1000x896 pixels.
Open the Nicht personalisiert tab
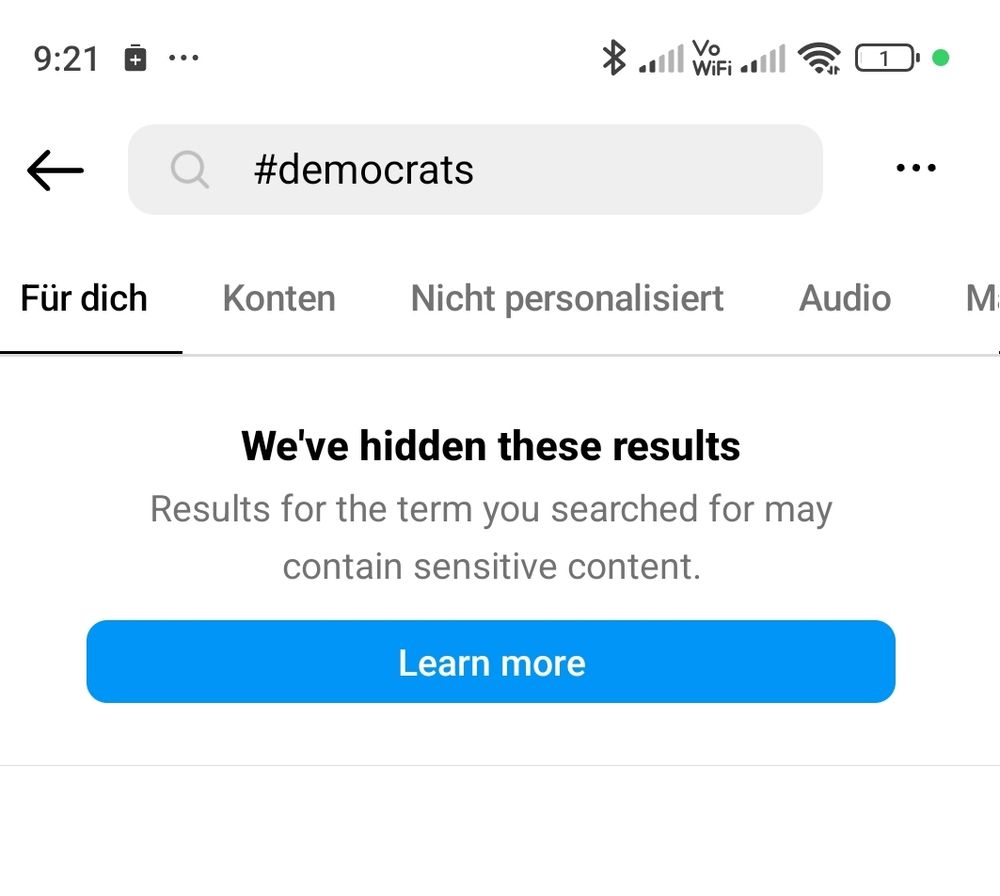tap(567, 298)
